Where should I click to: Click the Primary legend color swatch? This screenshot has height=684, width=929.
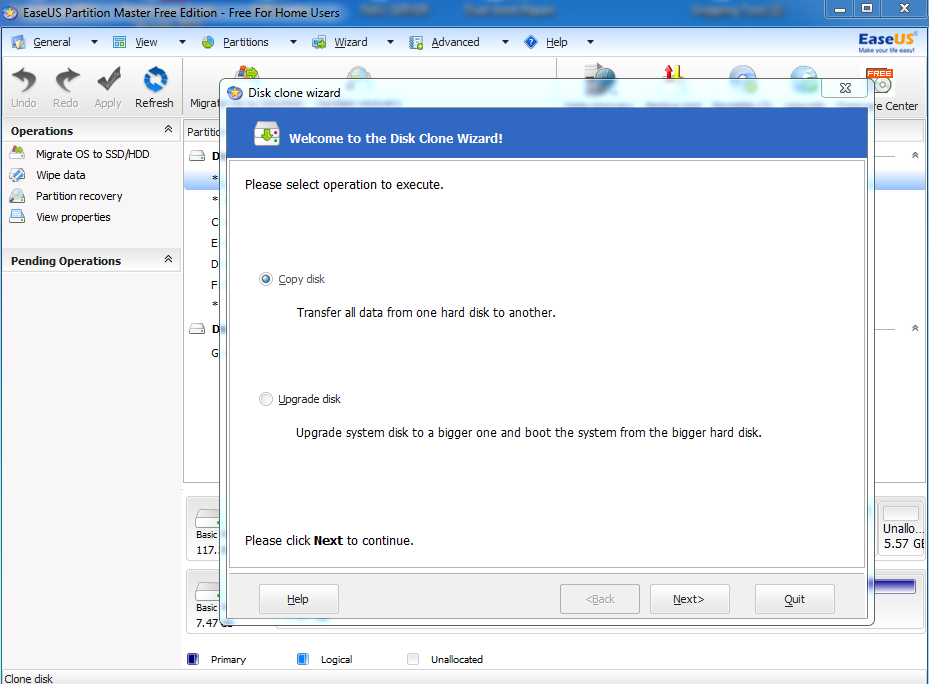(193, 659)
